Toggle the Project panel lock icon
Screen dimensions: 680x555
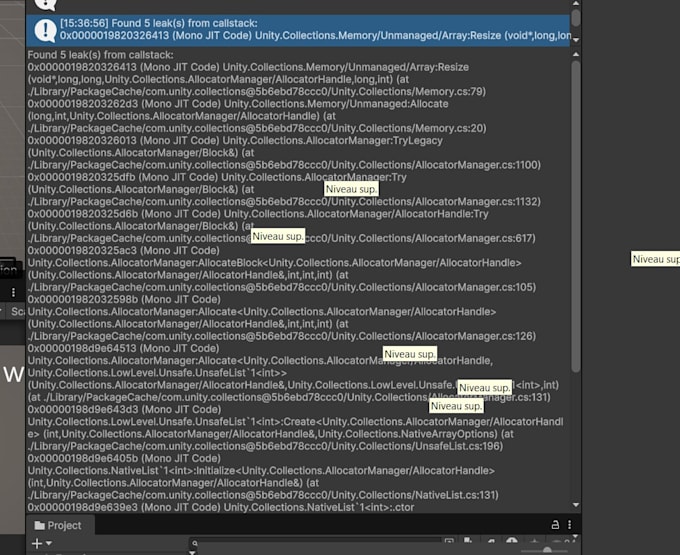(x=555, y=525)
